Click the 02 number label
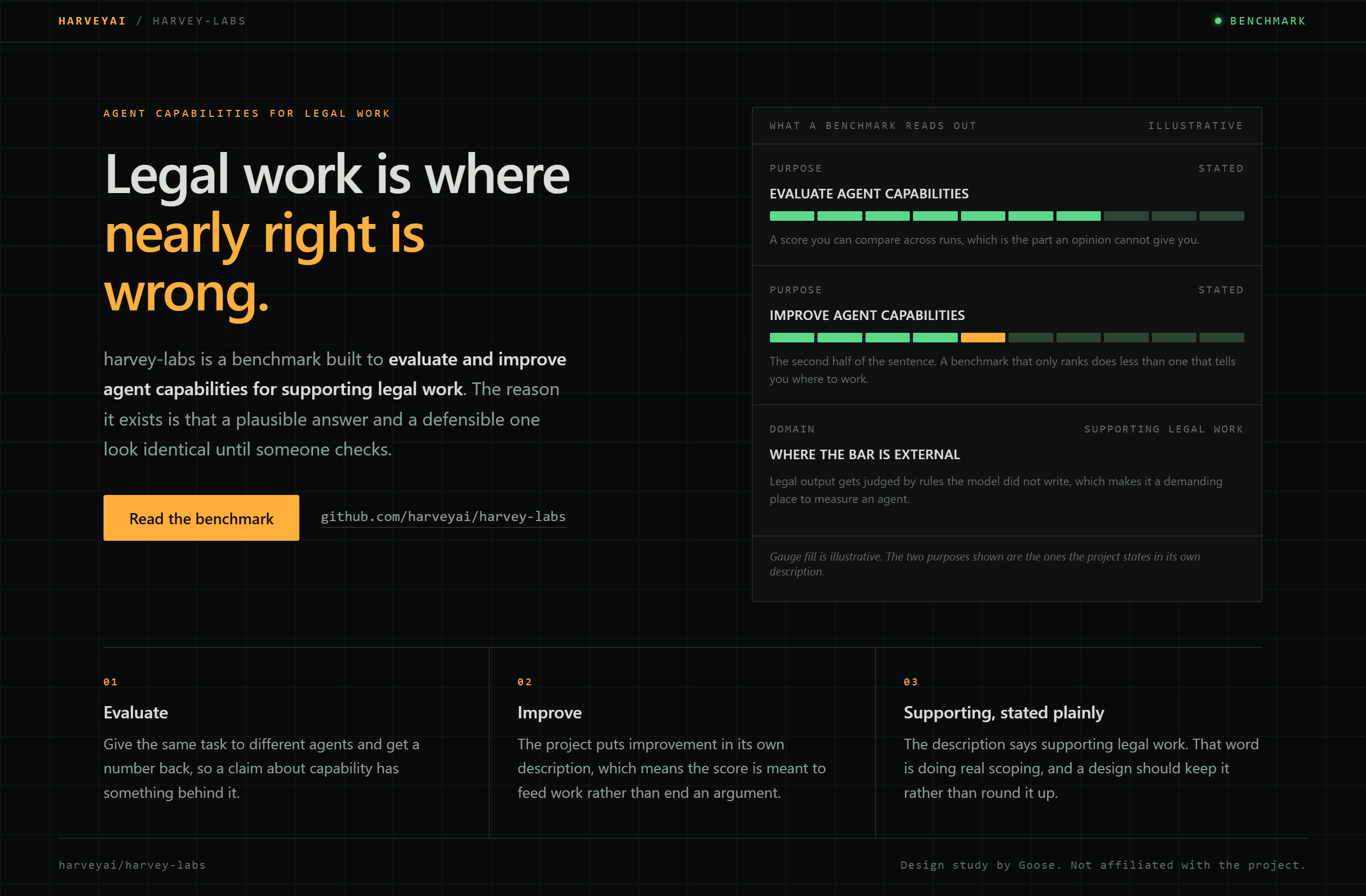This screenshot has width=1366, height=896. coord(525,682)
